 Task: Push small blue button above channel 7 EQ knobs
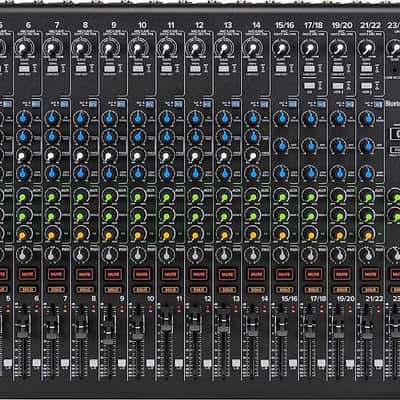tap(64, 104)
